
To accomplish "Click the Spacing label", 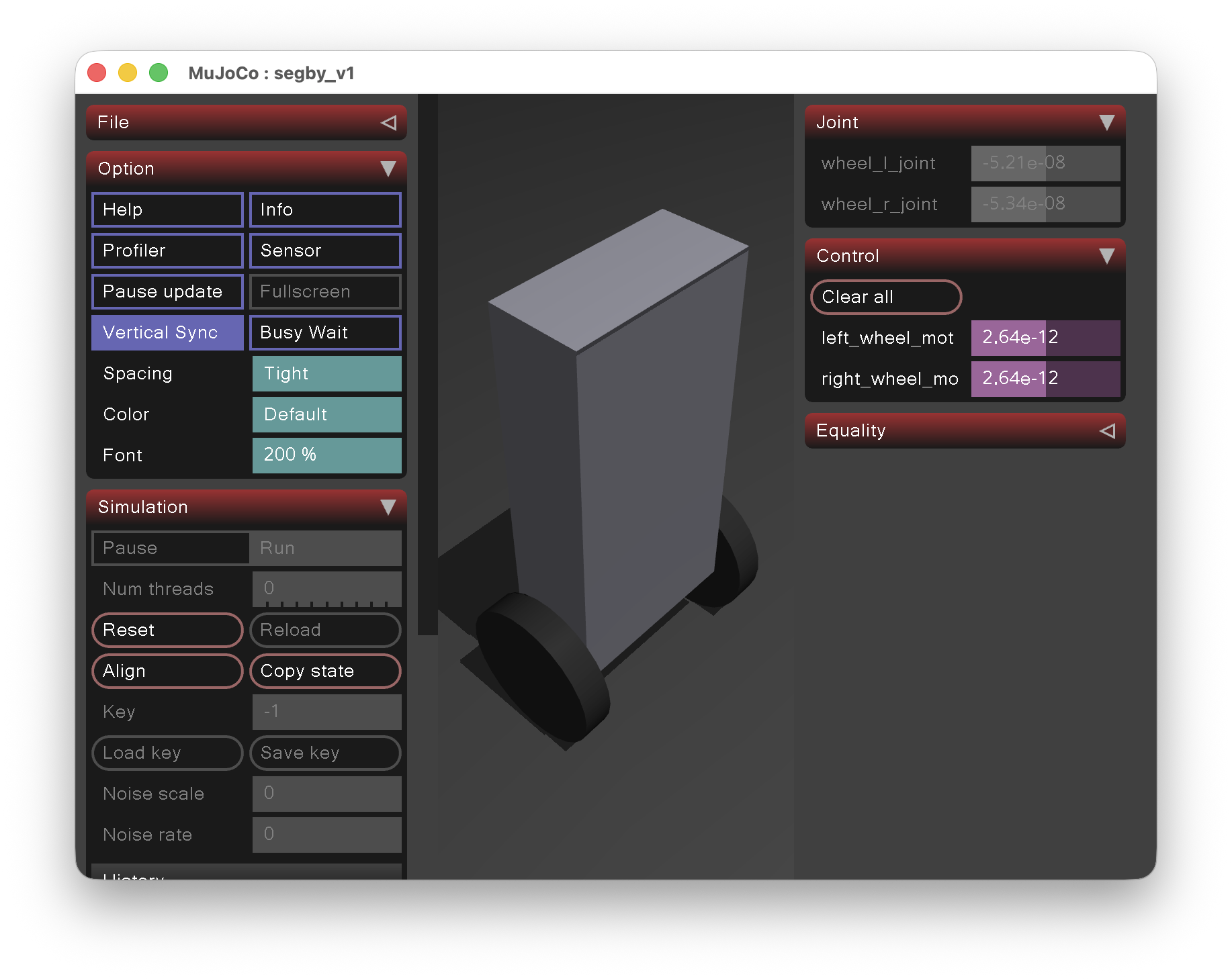I will [138, 373].
